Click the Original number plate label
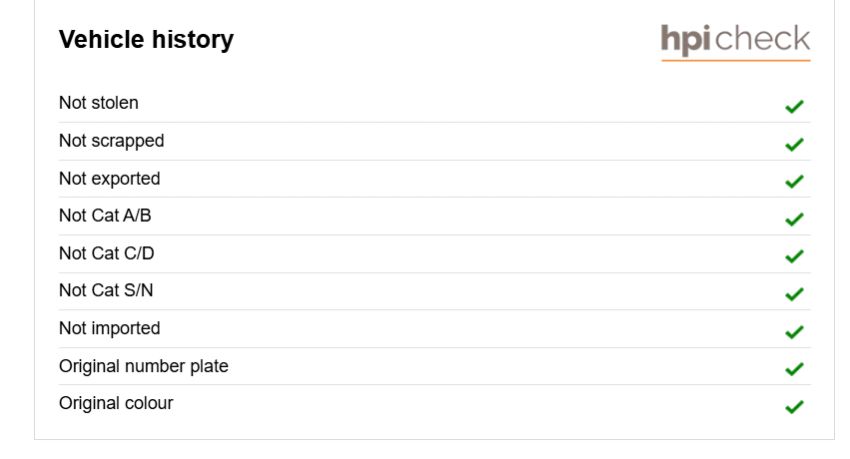 [x=144, y=366]
